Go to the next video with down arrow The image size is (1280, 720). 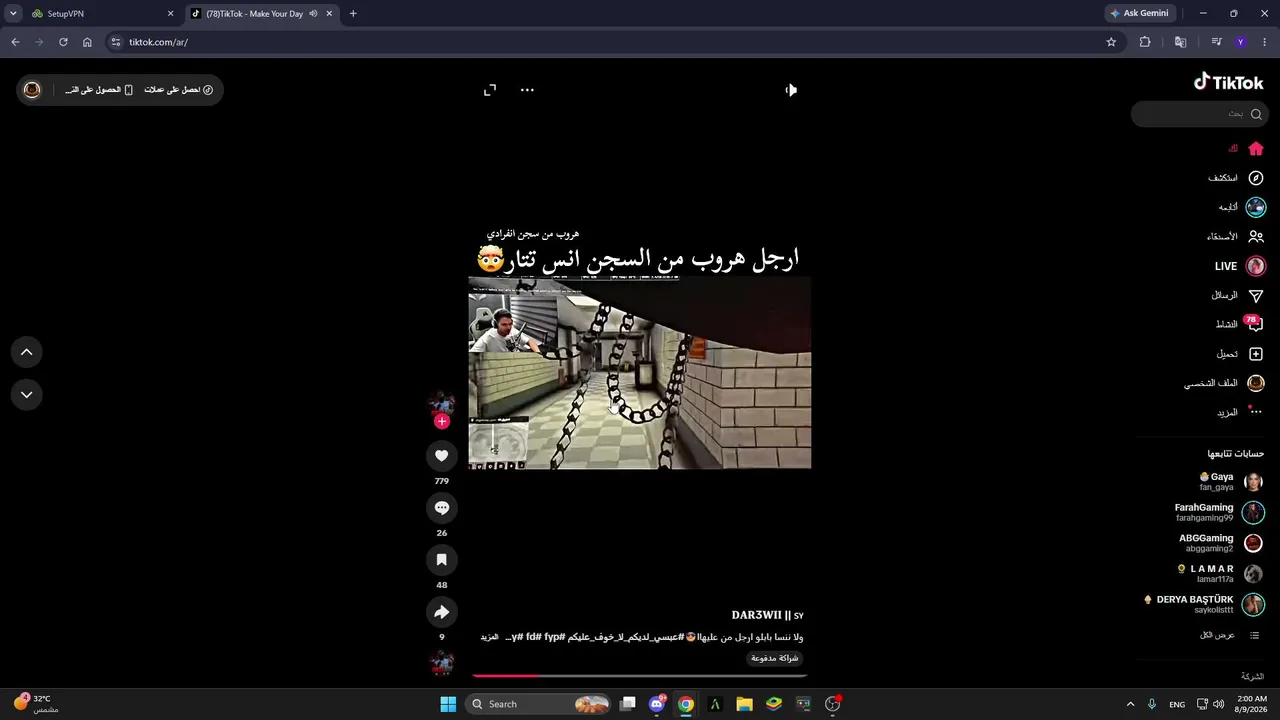(27, 394)
